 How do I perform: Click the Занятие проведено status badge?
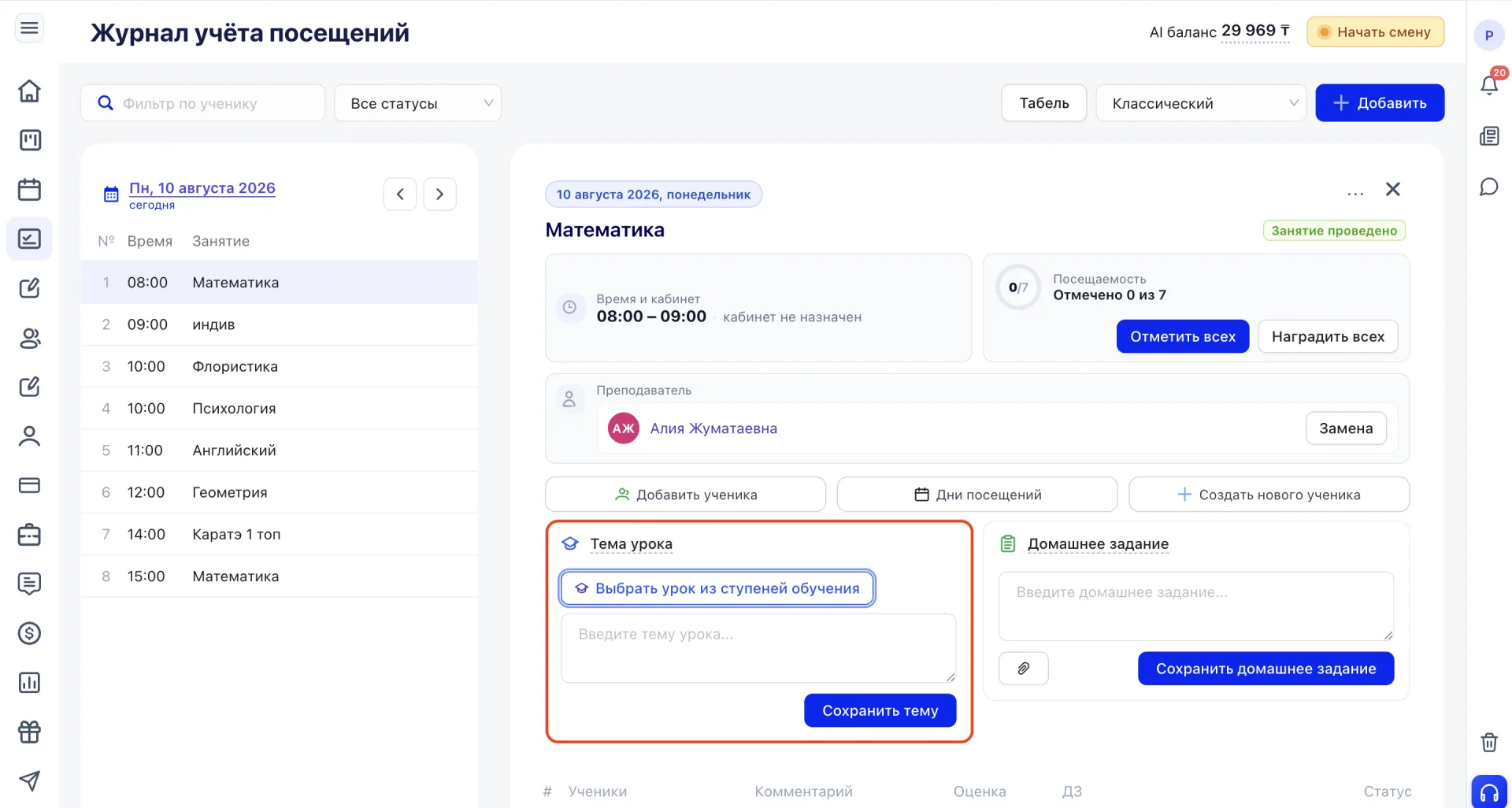click(1334, 231)
